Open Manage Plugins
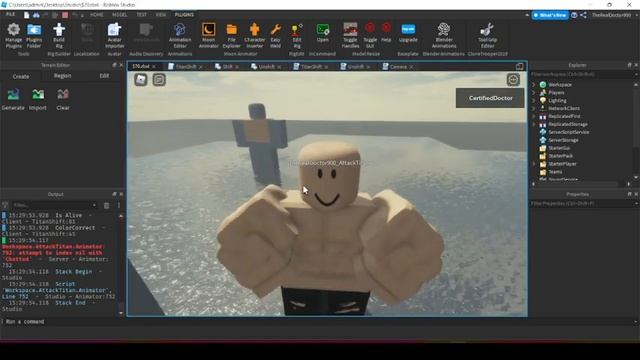 point(13,36)
